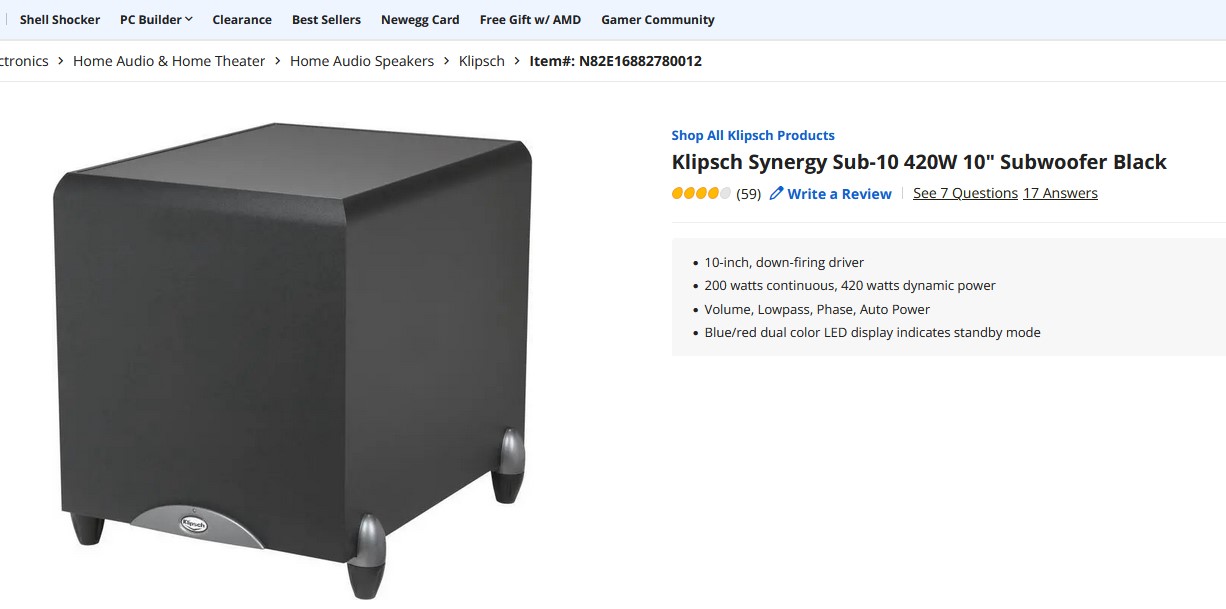Click the (59) review count
This screenshot has width=1226, height=609.
pyautogui.click(x=748, y=194)
